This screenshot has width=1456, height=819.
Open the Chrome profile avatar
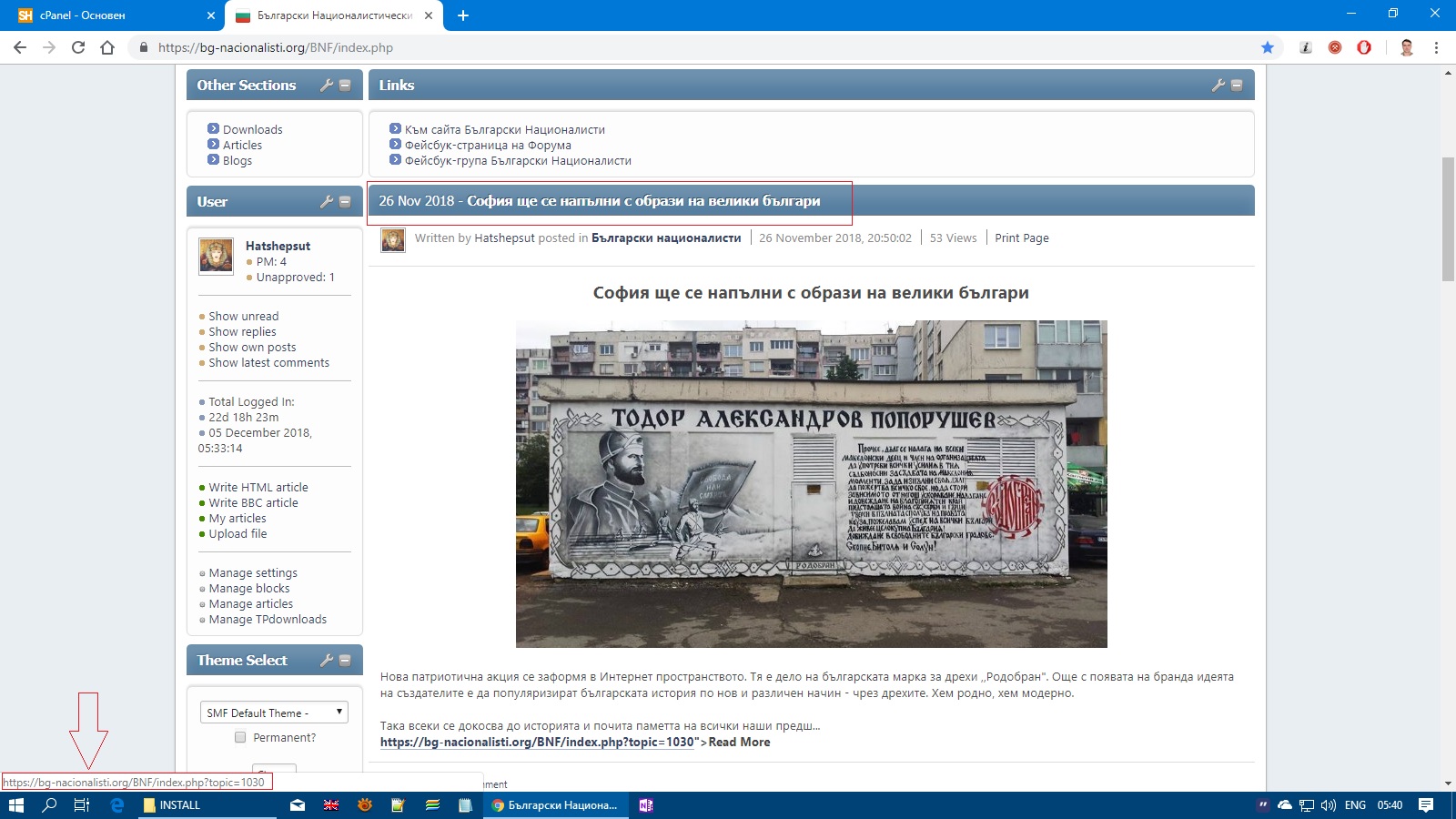point(1407,47)
